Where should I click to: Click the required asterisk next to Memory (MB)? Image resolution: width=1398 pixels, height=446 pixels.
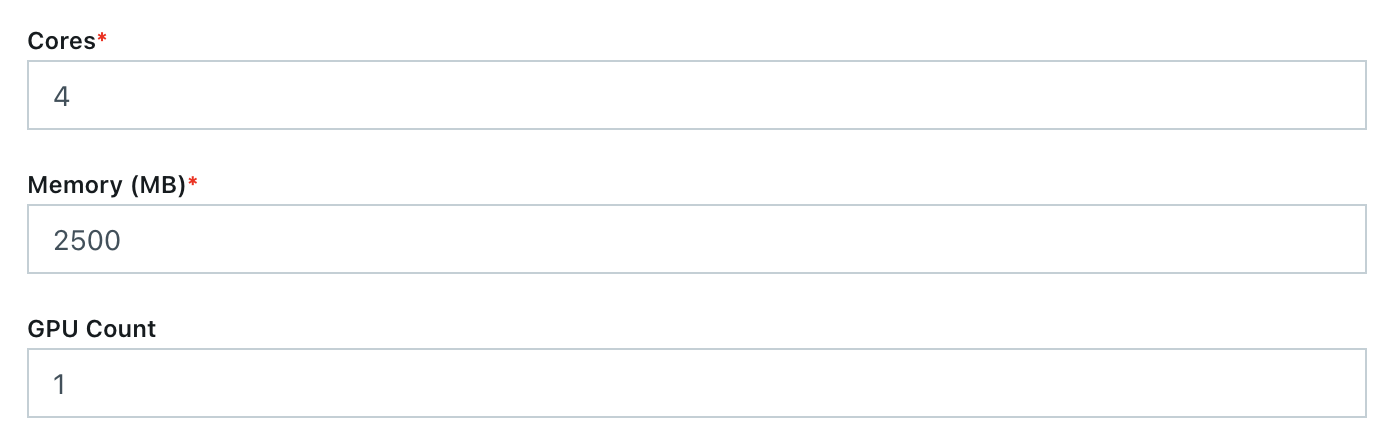pyautogui.click(x=193, y=183)
